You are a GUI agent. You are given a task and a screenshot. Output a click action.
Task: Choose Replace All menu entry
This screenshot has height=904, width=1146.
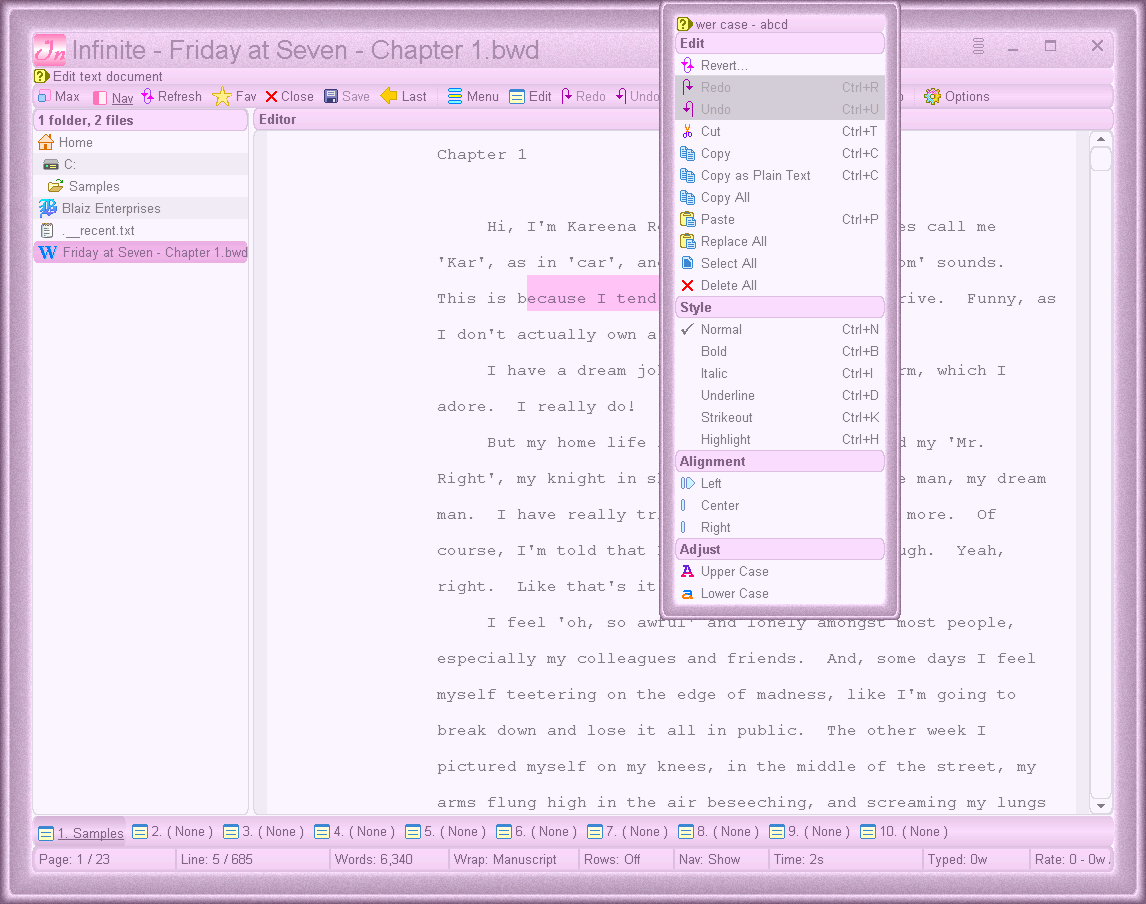click(x=780, y=241)
